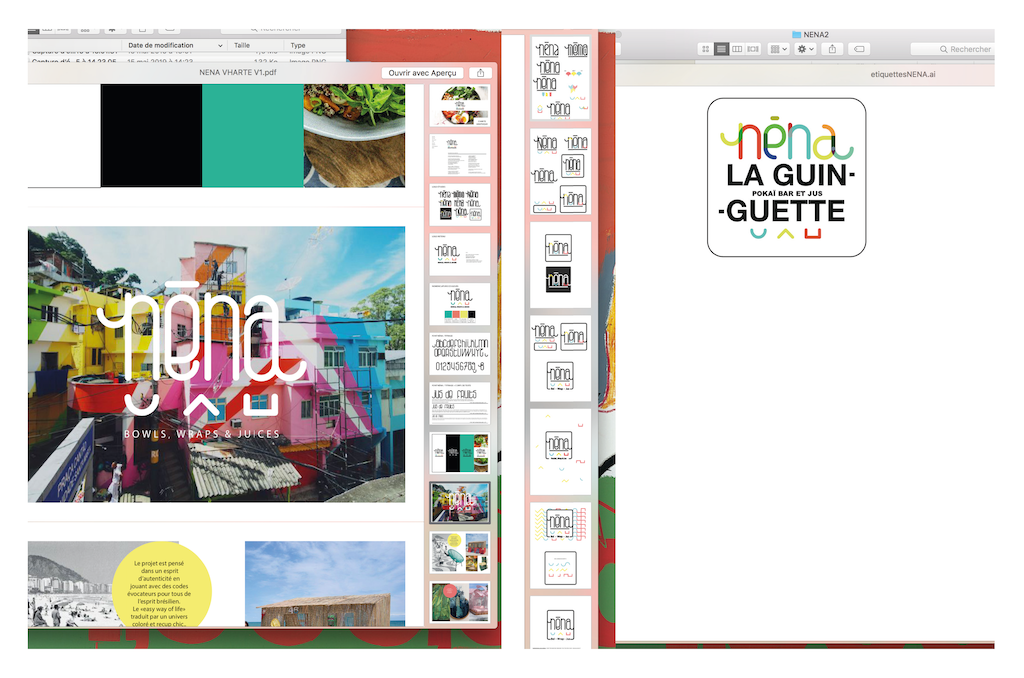Select the highlighted favela photo page thumbnail
The width and height of the screenshot is (1024, 678).
pyautogui.click(x=460, y=503)
